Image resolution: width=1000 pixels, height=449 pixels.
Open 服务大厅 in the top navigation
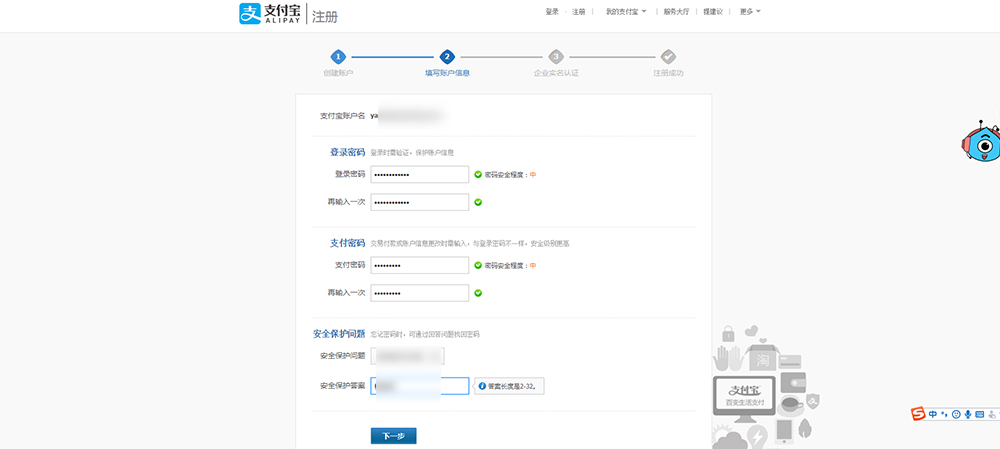677,12
